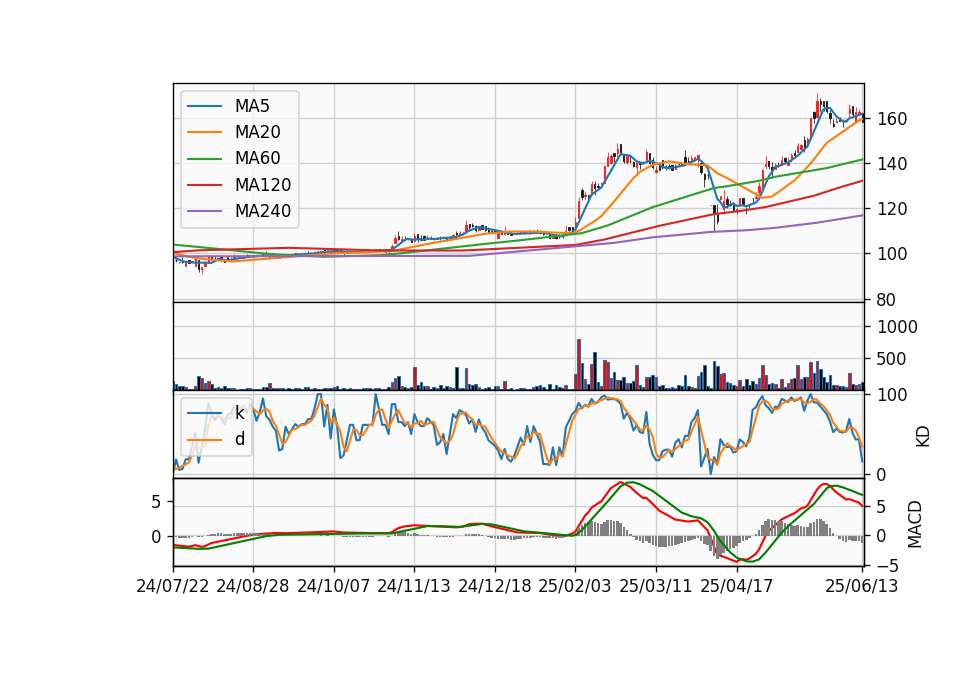Click the MA60 legend label
This screenshot has height=690, width=960.
(257, 159)
